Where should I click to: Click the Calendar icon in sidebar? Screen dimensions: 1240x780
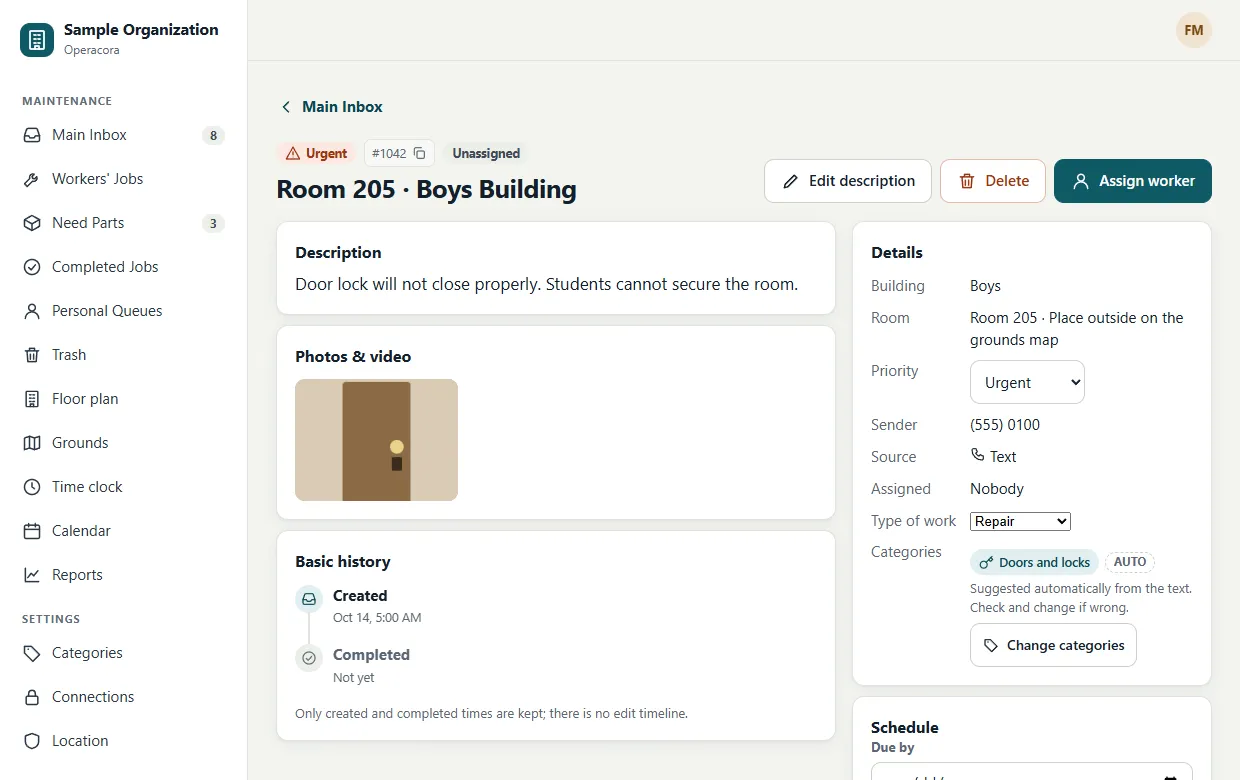(x=32, y=531)
